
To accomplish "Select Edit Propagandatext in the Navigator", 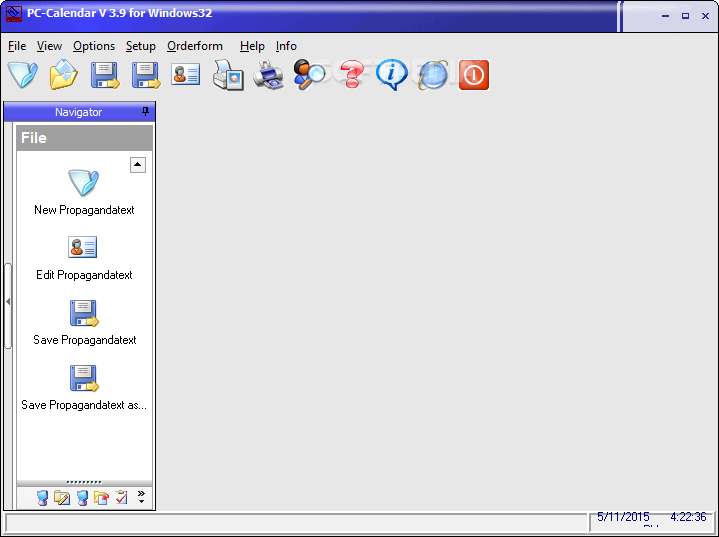I will point(84,258).
